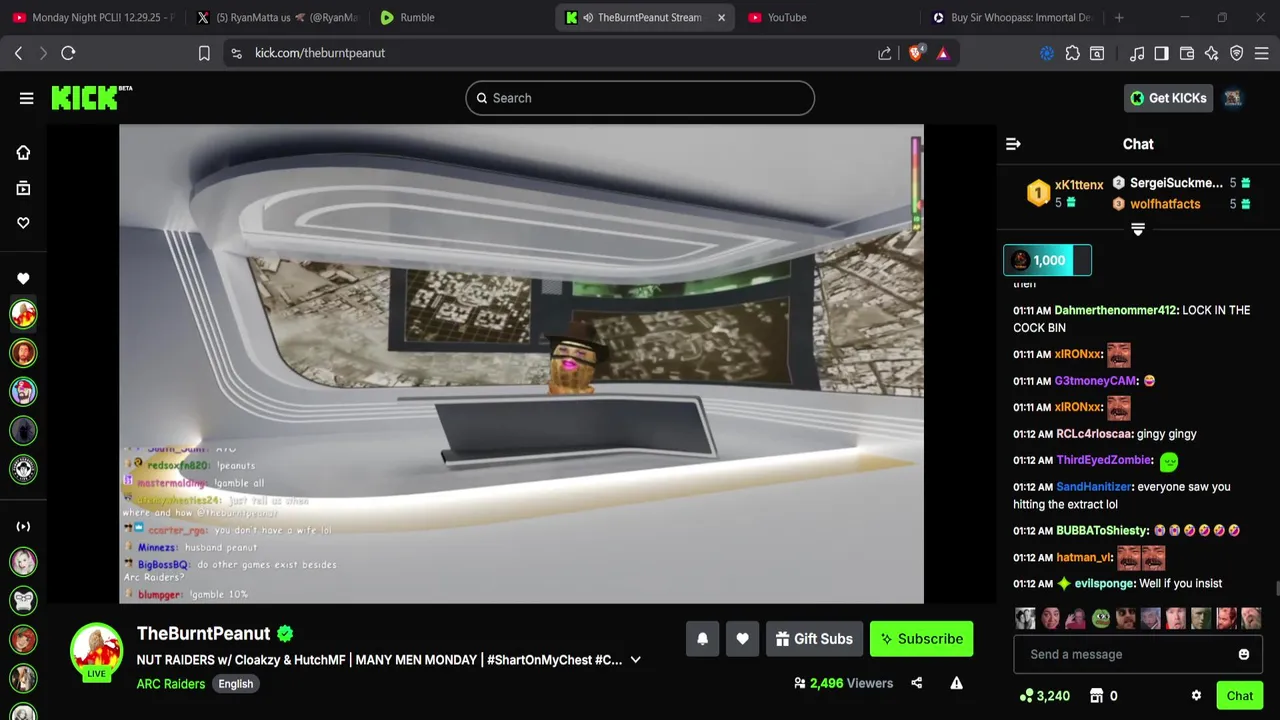Image resolution: width=1280 pixels, height=720 pixels.
Task: Toggle the browser sidebar panel
Action: click(x=1161, y=53)
